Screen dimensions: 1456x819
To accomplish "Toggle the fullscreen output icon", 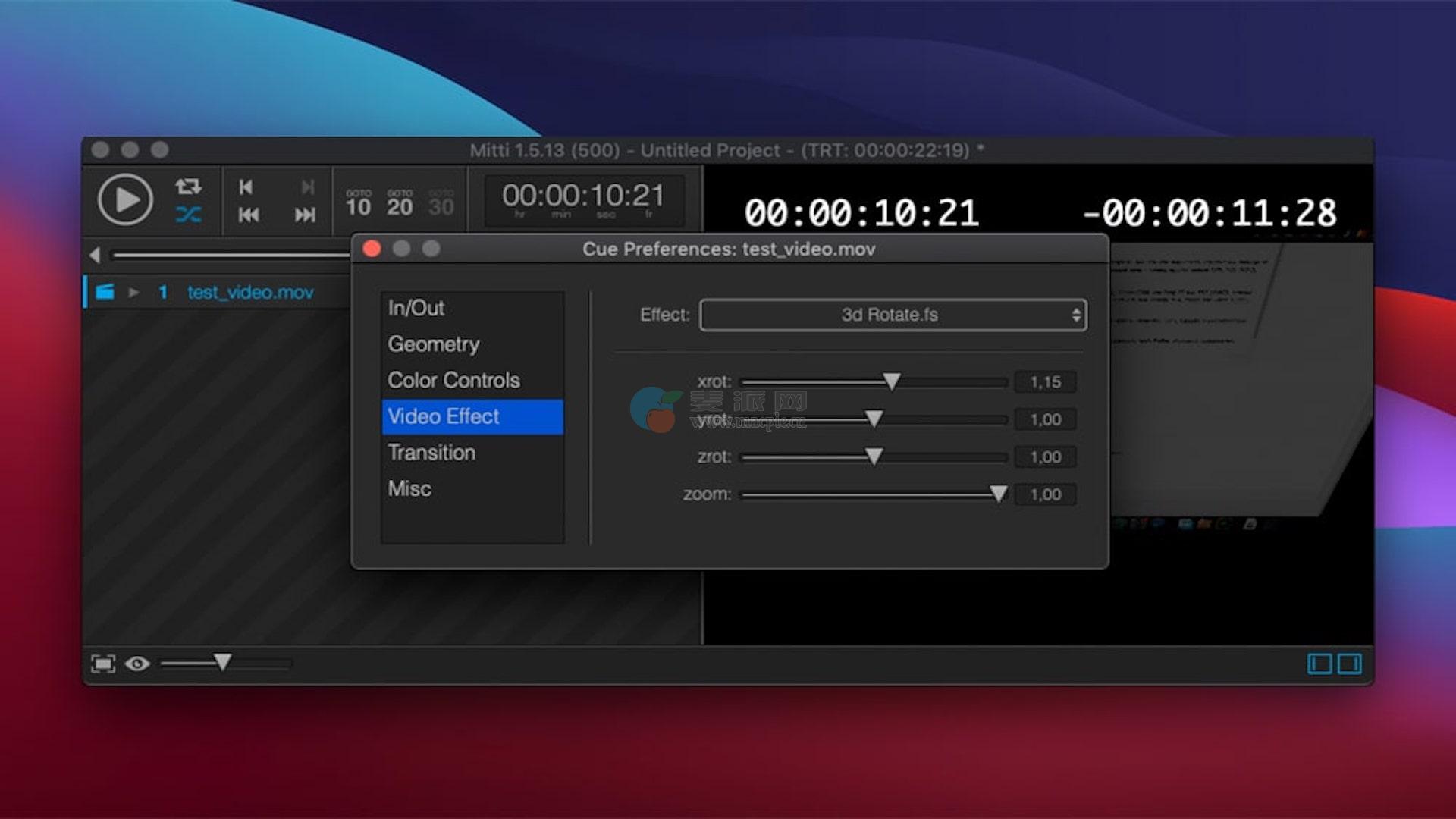I will pyautogui.click(x=103, y=664).
